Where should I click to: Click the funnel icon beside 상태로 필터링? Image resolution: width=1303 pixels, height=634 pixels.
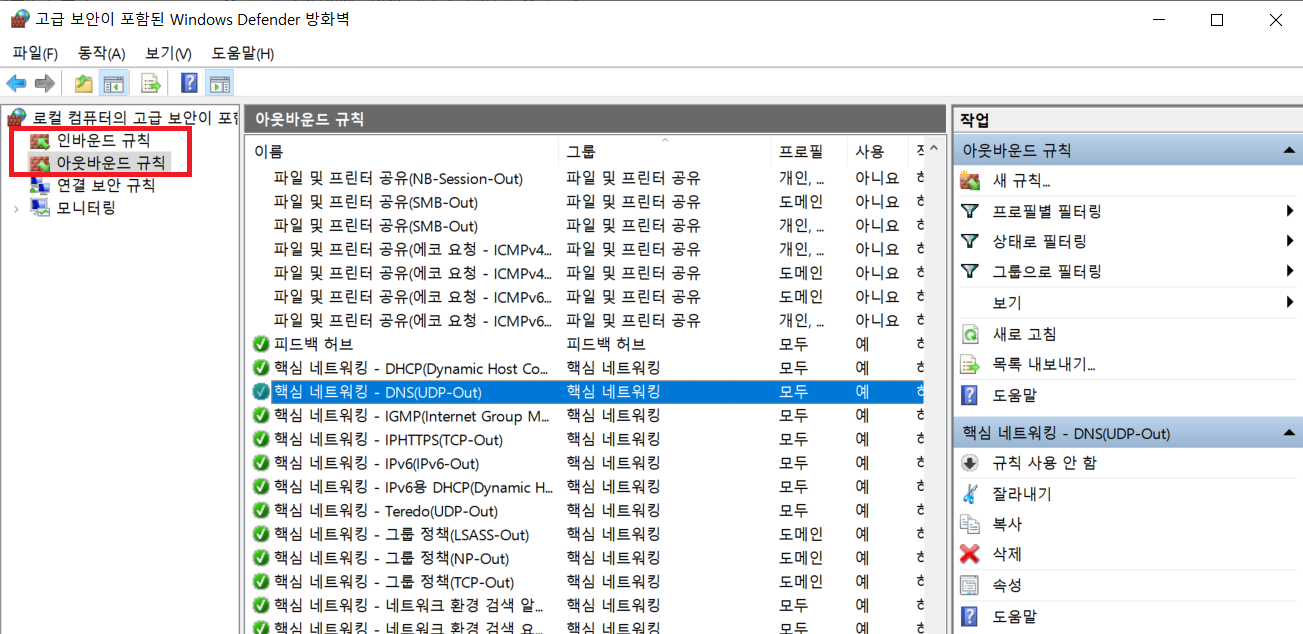(970, 241)
